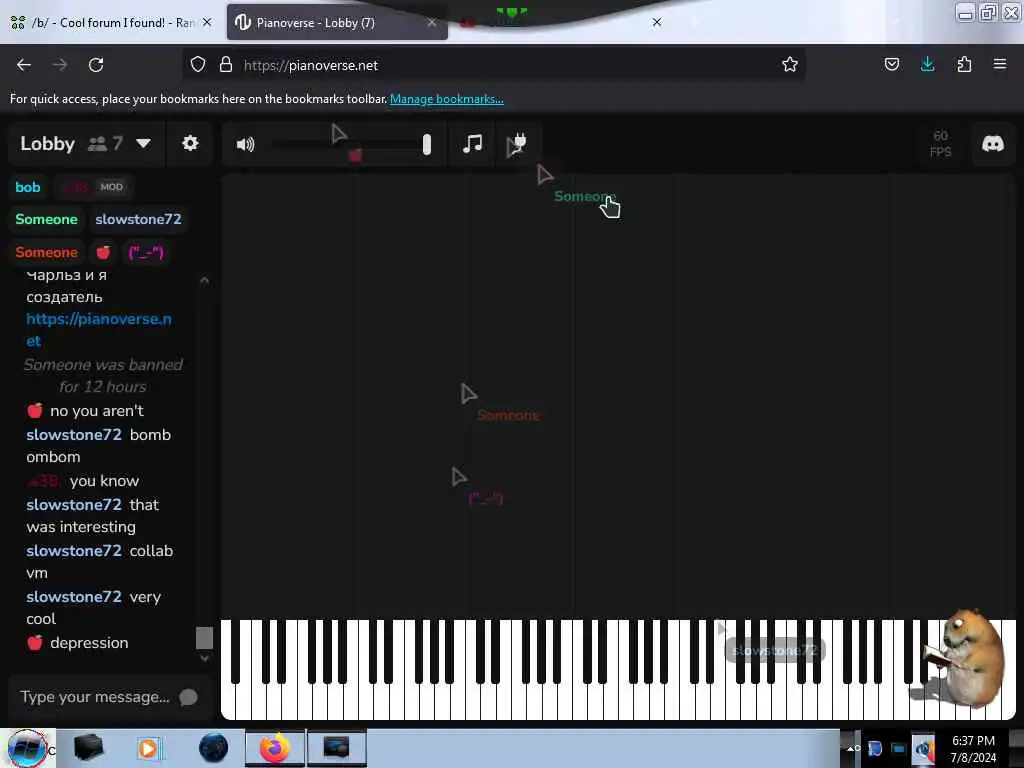Open the media player taskbar icon
This screenshot has width=1024, height=768.
click(x=148, y=748)
